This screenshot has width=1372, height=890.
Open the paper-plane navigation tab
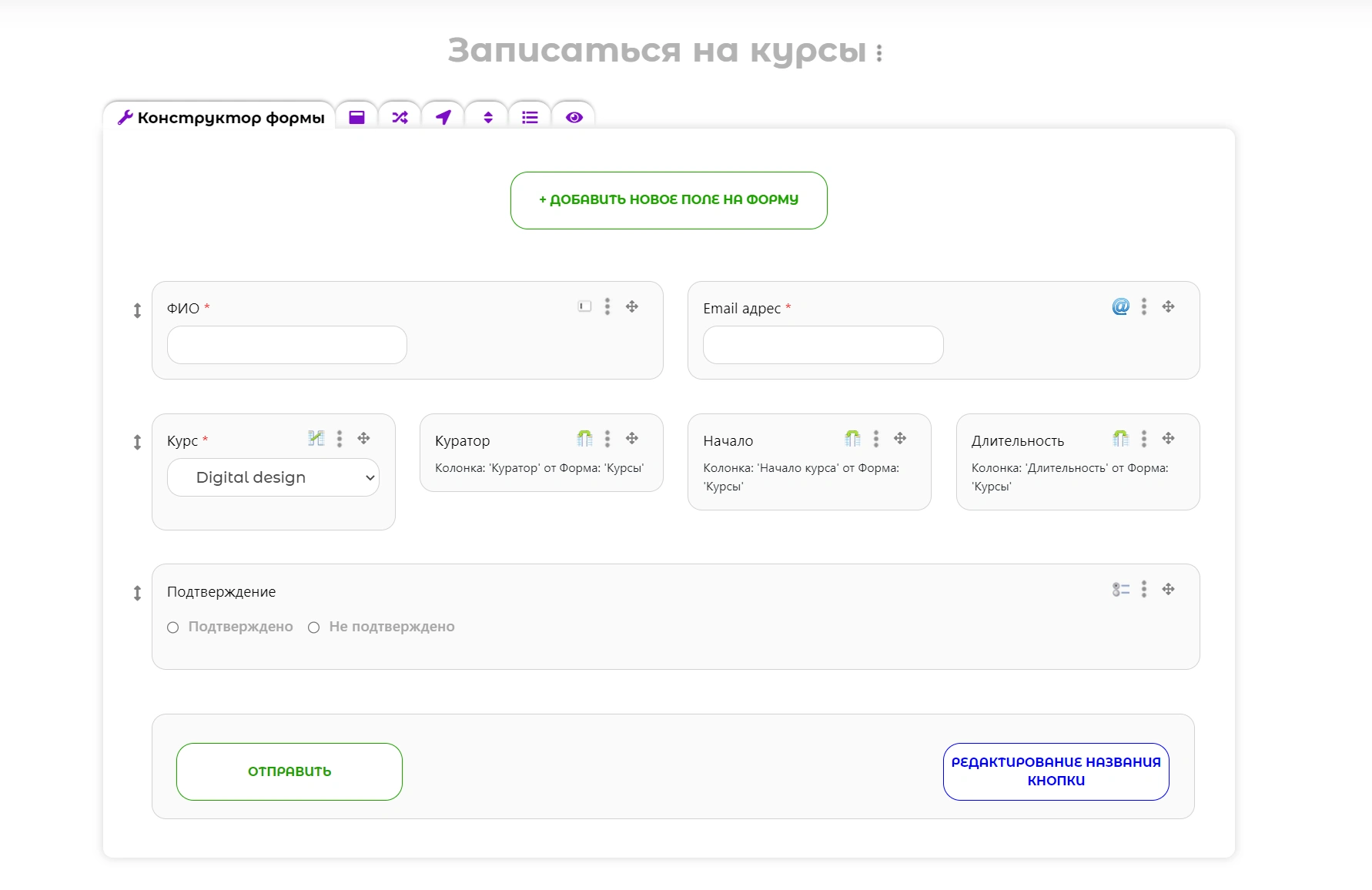click(x=443, y=117)
